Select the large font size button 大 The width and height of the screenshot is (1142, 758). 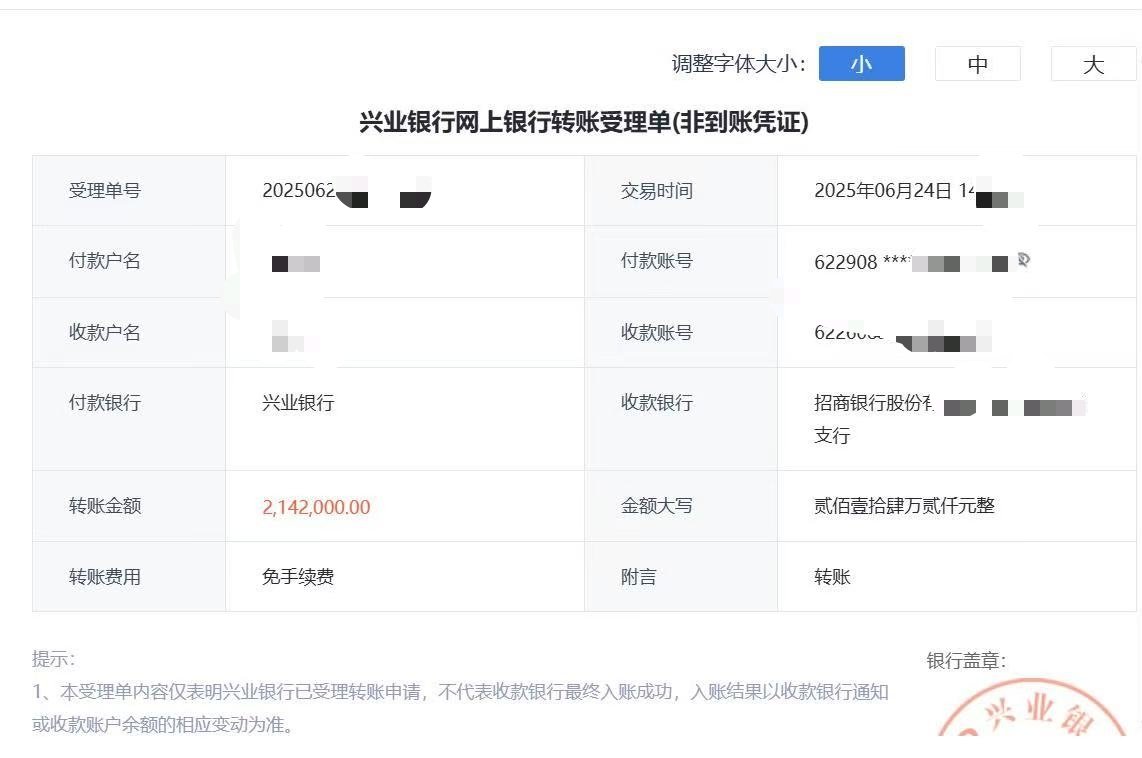(1093, 63)
